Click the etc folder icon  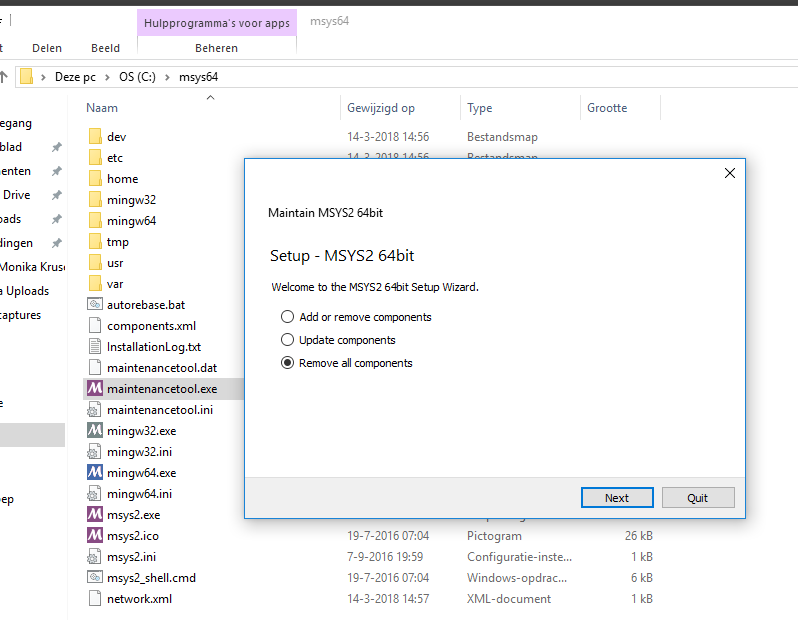[95, 157]
